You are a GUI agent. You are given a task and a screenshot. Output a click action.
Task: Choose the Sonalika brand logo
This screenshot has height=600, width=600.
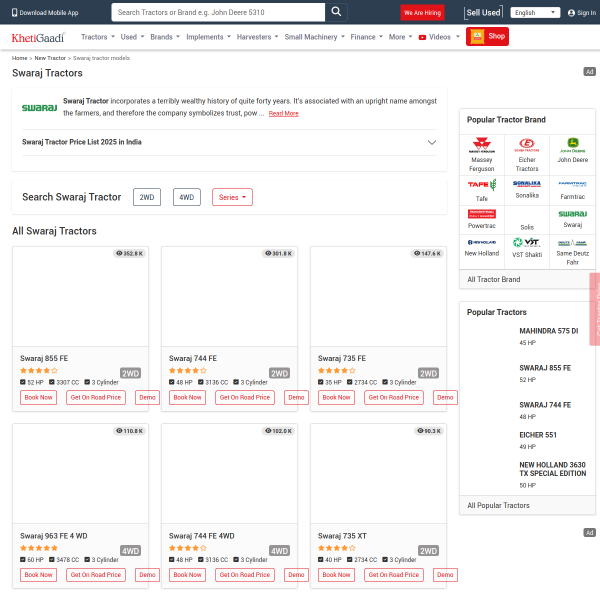coord(527,184)
